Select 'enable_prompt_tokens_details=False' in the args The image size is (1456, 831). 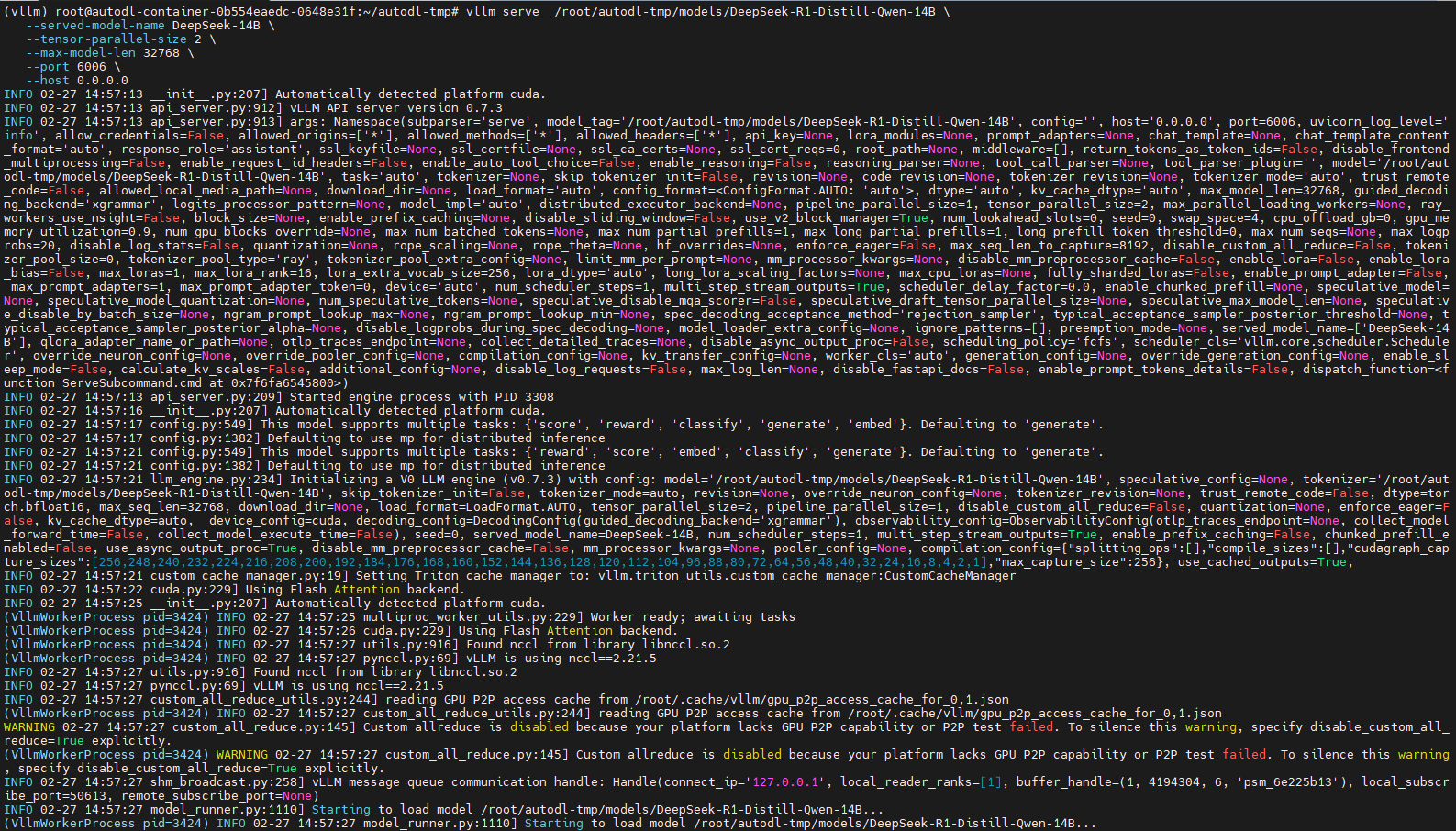coord(1162,370)
